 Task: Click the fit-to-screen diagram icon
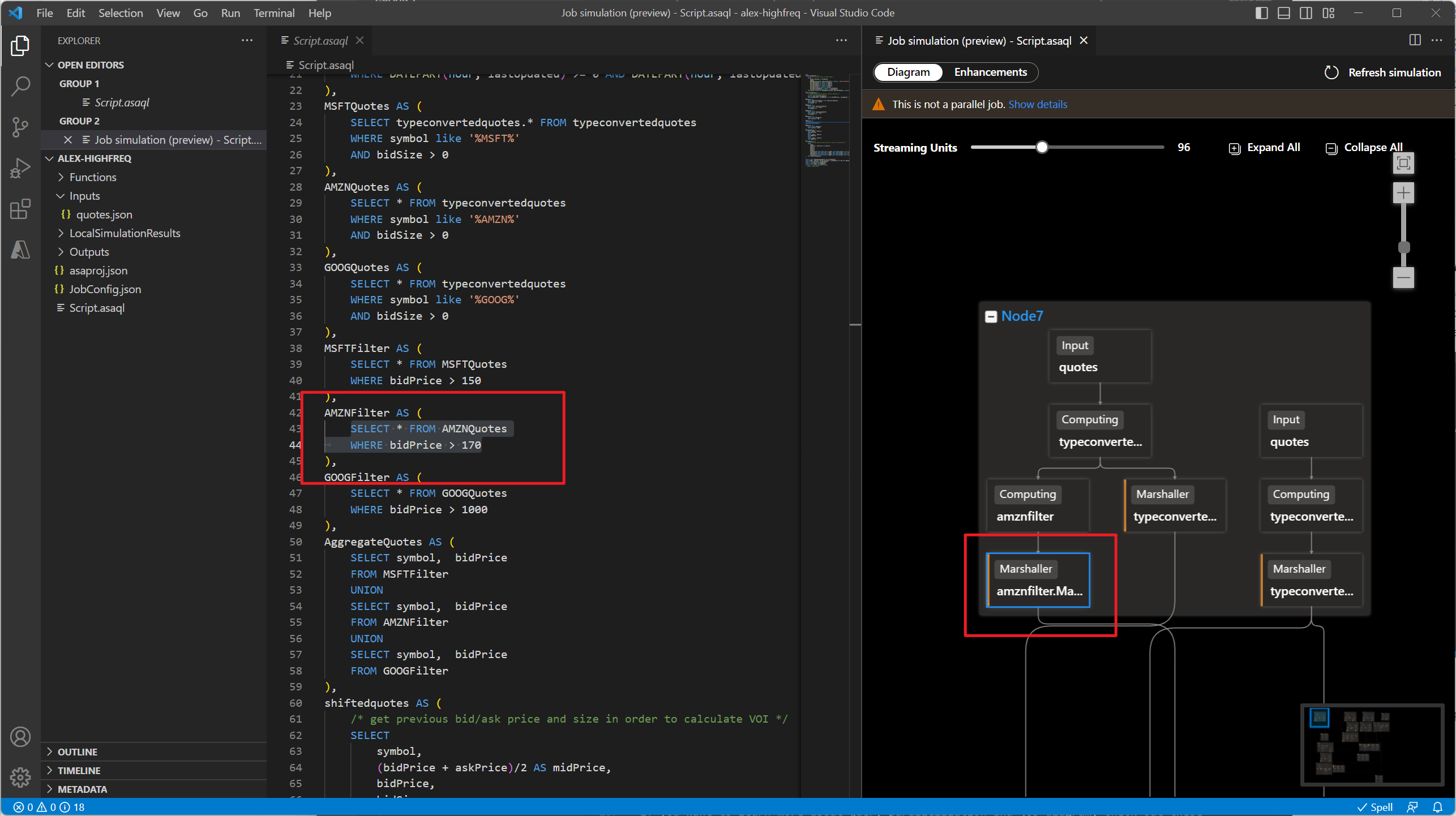pyautogui.click(x=1403, y=163)
